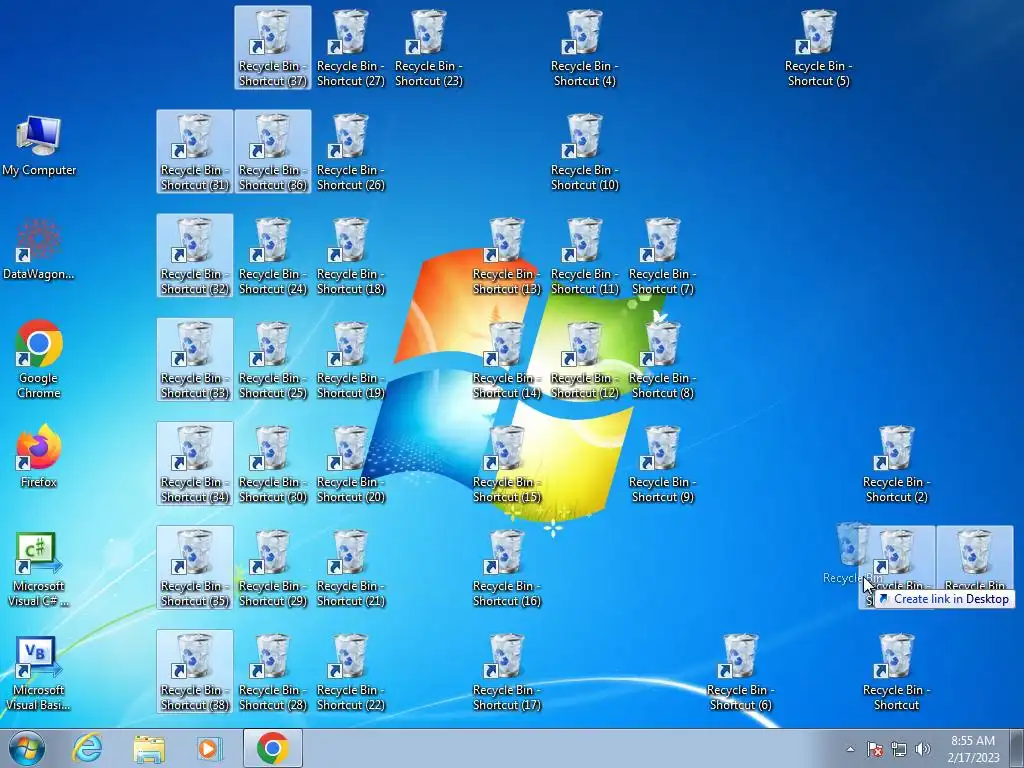Select Recycle Bin - Shortcut (37) icon
The width and height of the screenshot is (1024, 768).
272,48
